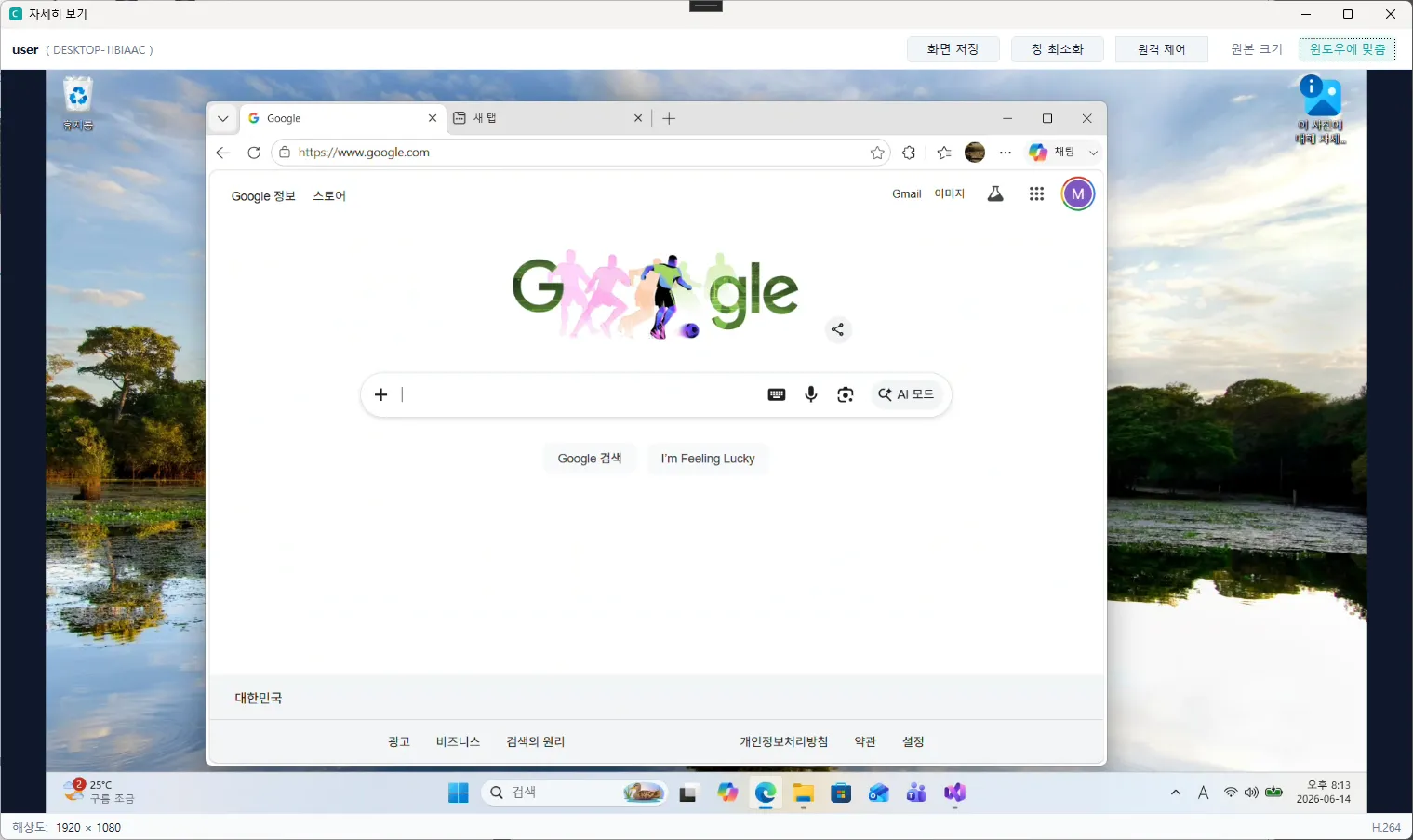This screenshot has width=1413, height=840.
Task: Open the Recycle Bin desktop icon
Action: click(x=78, y=103)
